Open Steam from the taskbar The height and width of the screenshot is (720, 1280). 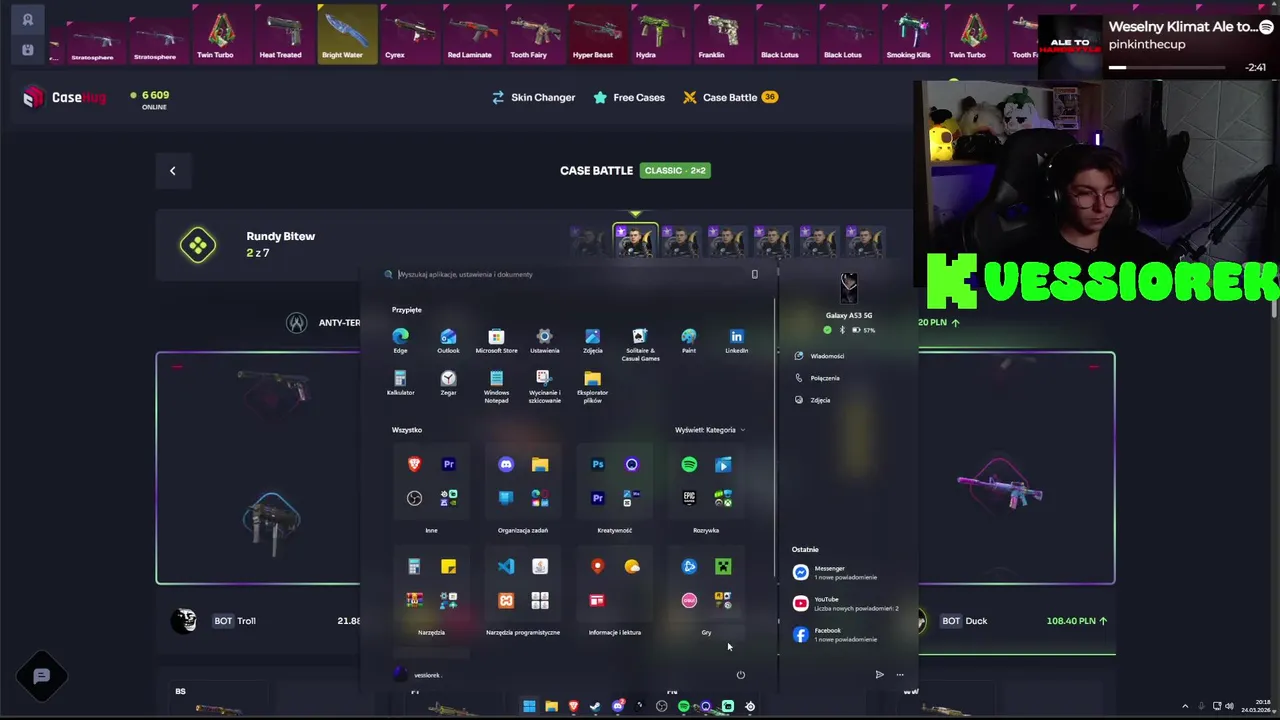(x=595, y=706)
